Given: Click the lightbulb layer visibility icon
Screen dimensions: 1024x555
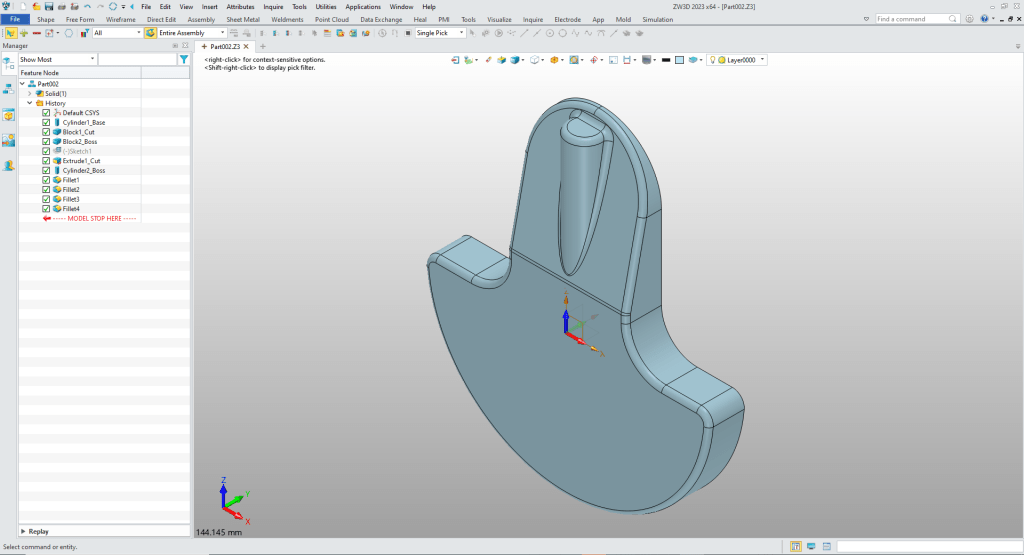Looking at the screenshot, I should (x=713, y=60).
